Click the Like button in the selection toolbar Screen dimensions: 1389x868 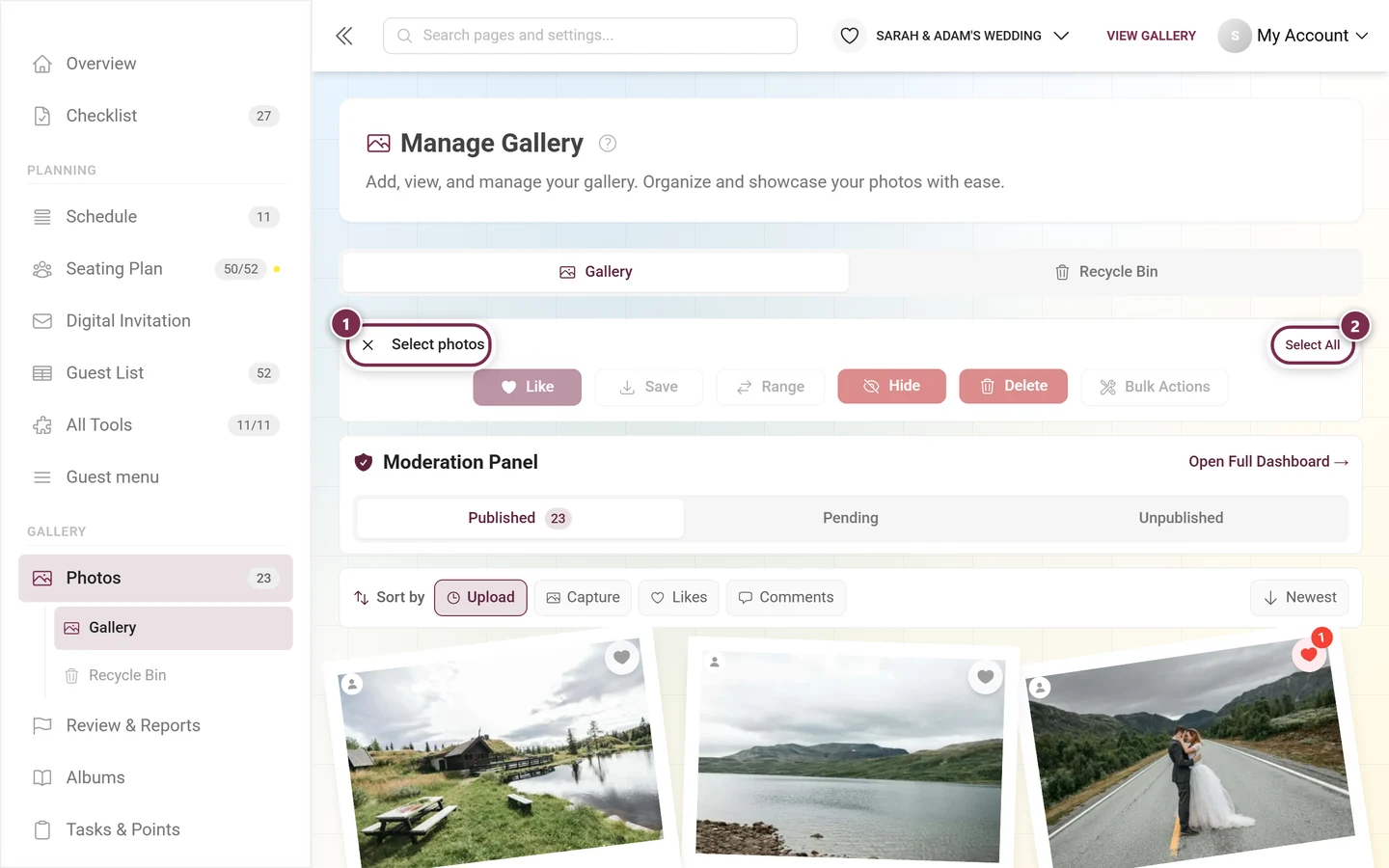[528, 387]
